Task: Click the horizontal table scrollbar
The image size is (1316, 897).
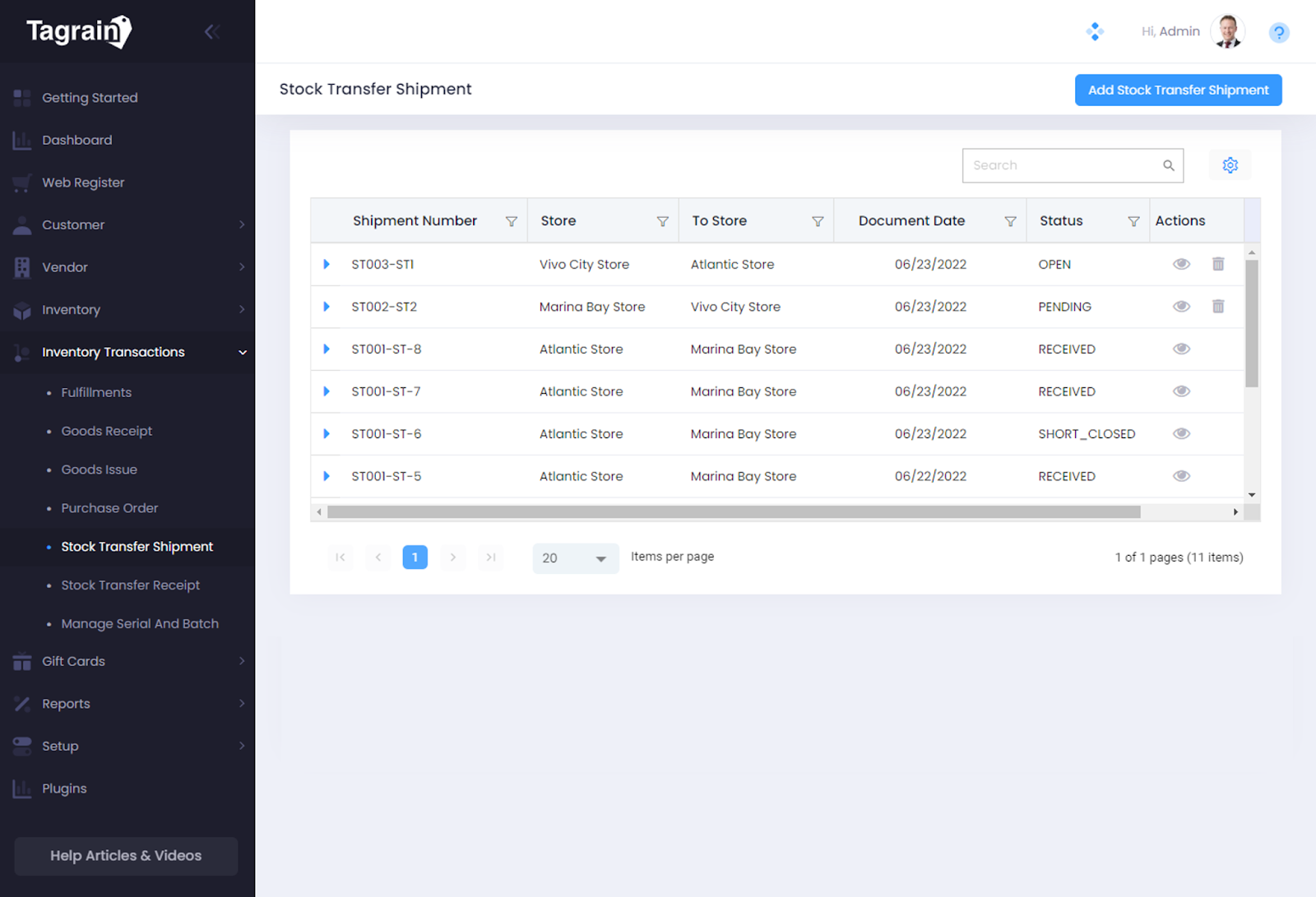Action: [x=733, y=512]
